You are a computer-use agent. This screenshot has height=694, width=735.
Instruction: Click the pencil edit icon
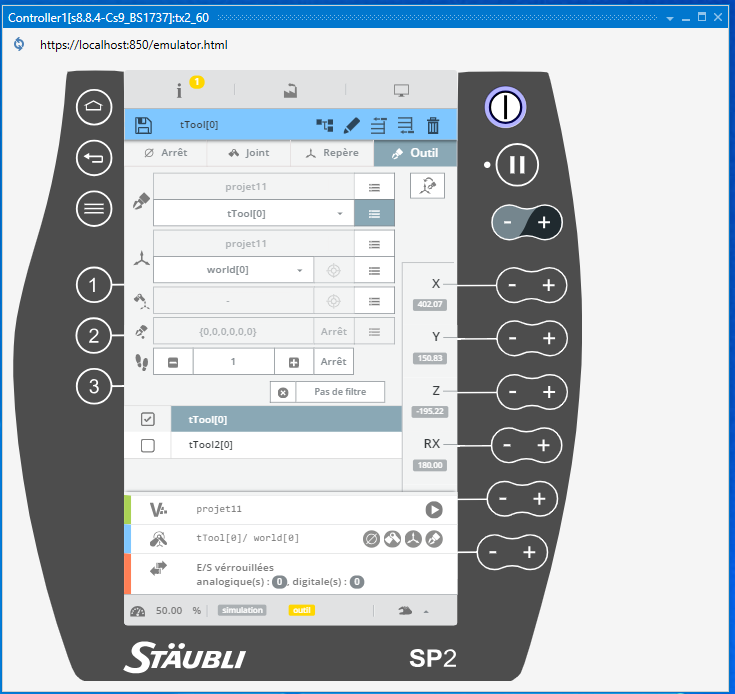point(351,125)
